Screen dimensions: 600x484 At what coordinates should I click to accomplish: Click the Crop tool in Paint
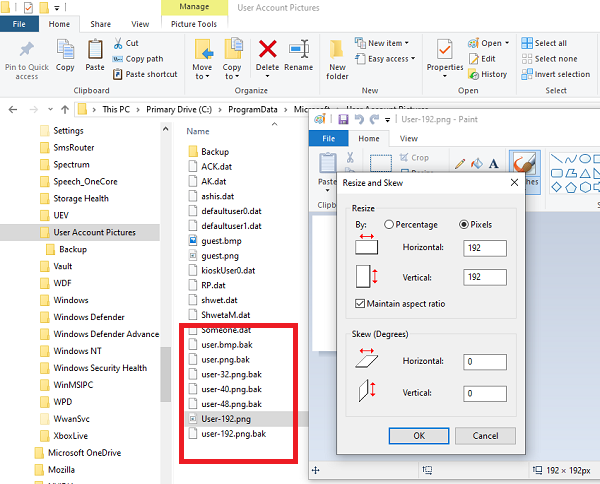pyautogui.click(x=414, y=158)
